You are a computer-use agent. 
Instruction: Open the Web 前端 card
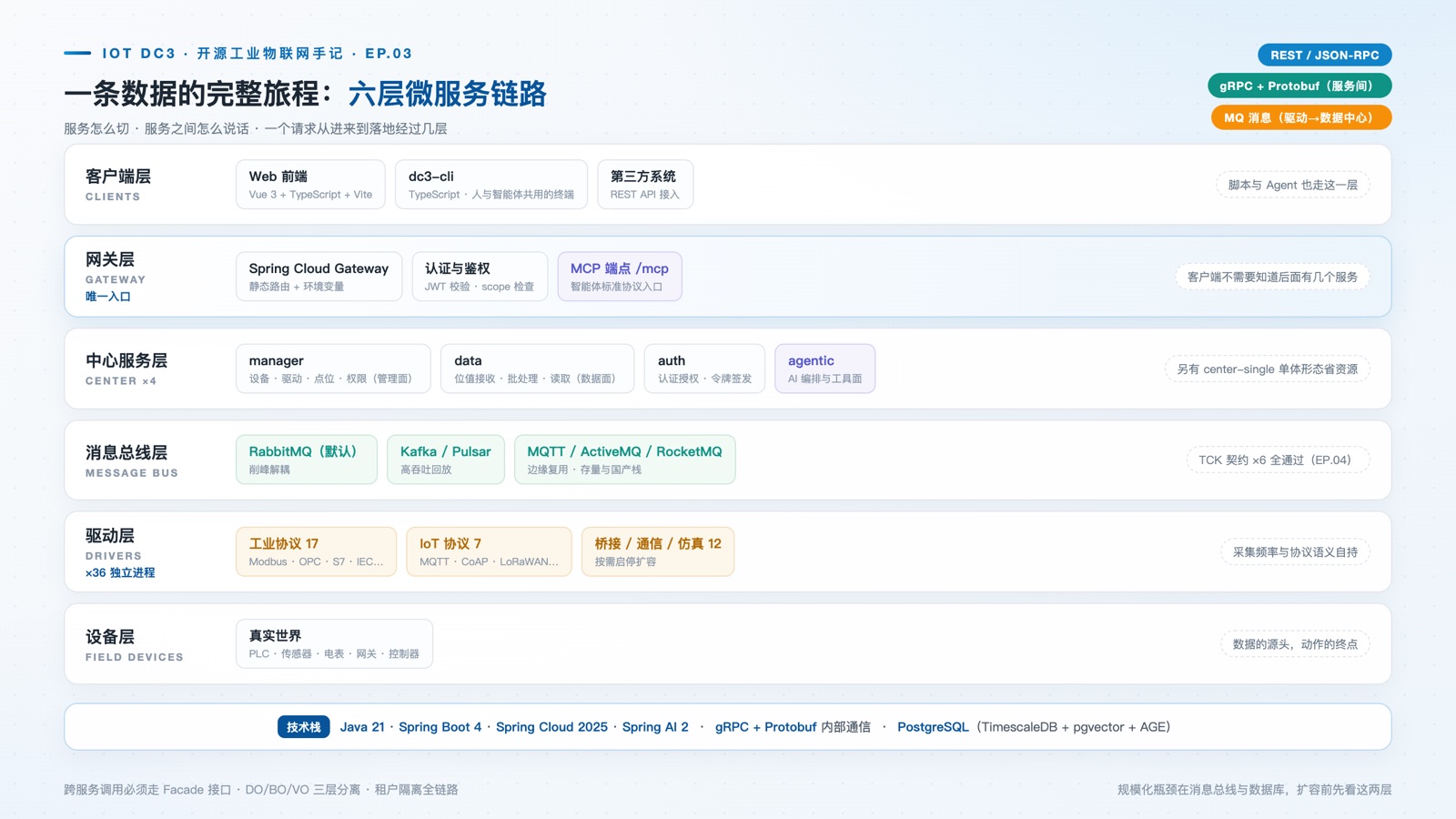point(310,185)
